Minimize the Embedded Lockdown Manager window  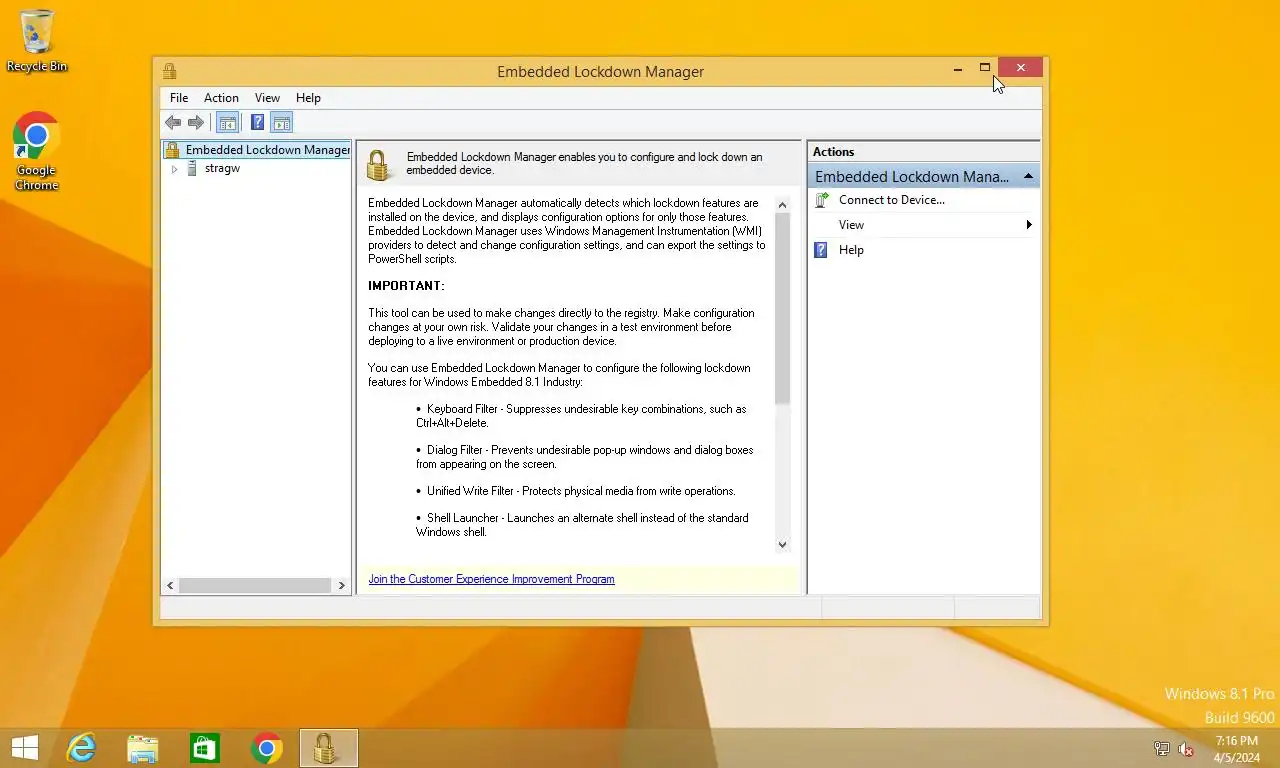[958, 68]
